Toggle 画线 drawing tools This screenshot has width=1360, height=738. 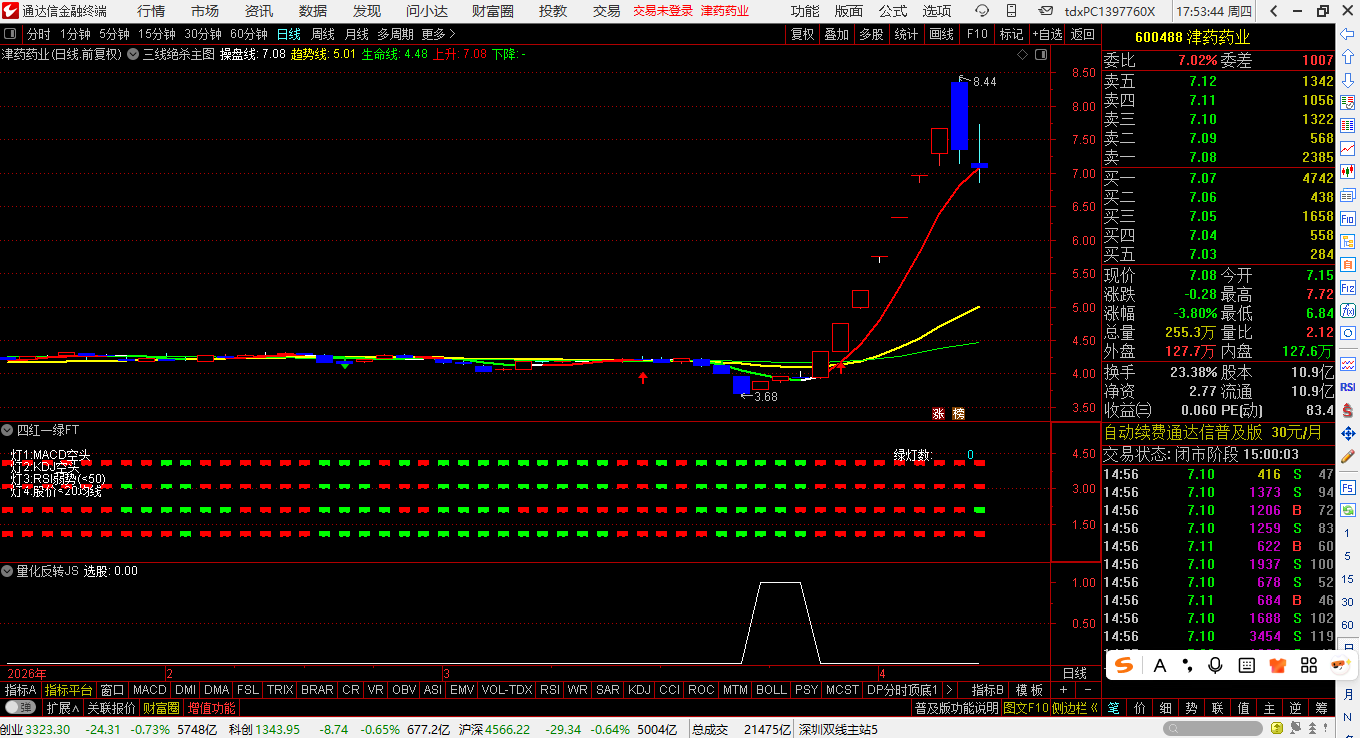tap(941, 34)
